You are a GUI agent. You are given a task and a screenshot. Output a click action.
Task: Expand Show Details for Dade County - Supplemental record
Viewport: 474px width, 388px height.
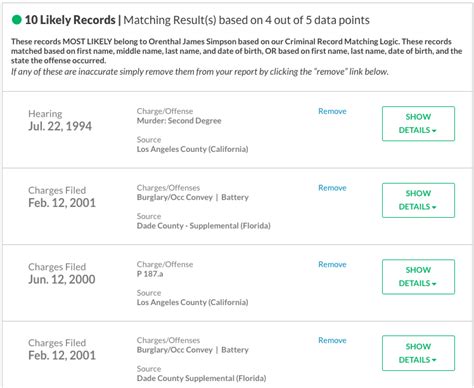[418, 200]
